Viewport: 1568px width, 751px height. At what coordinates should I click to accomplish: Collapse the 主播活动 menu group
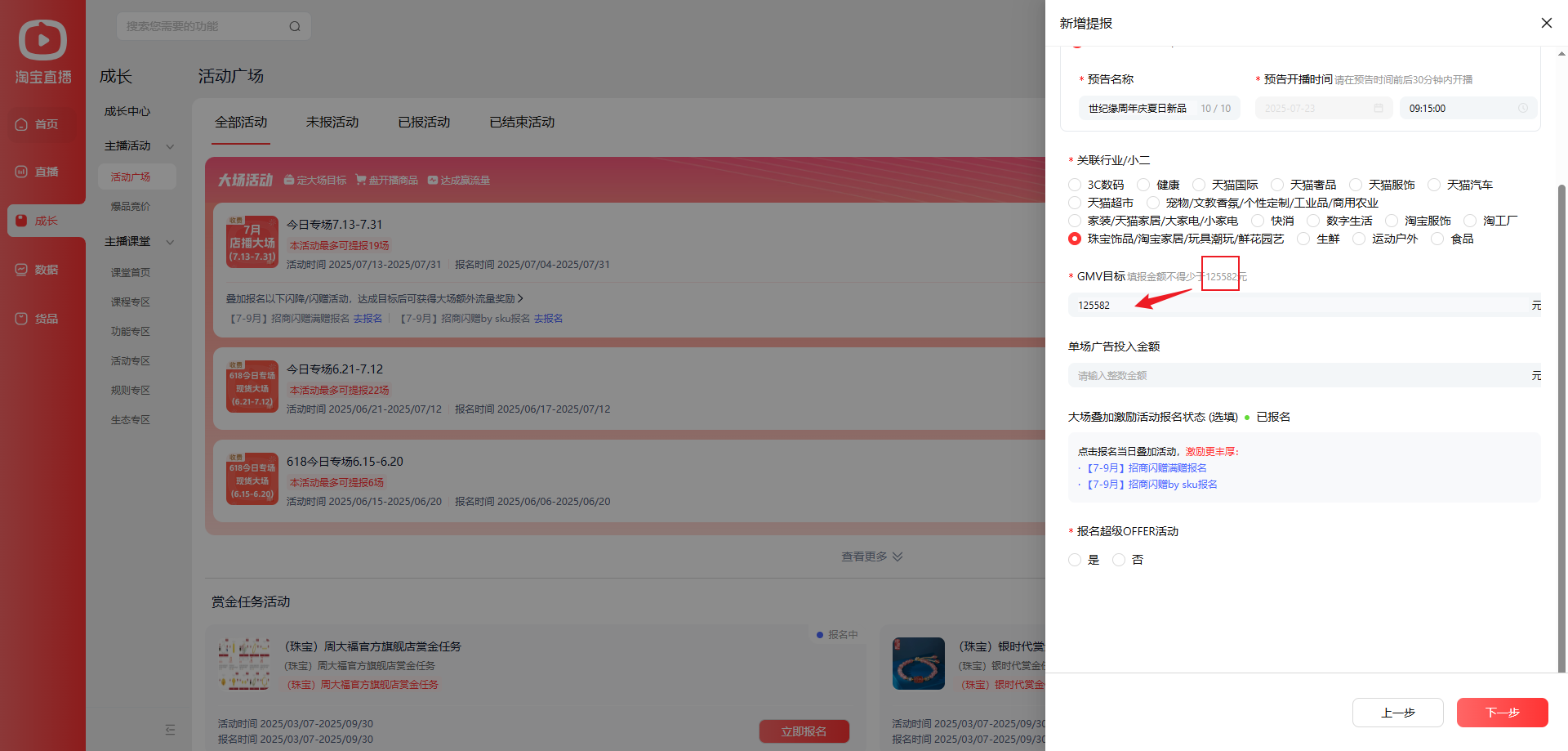170,146
